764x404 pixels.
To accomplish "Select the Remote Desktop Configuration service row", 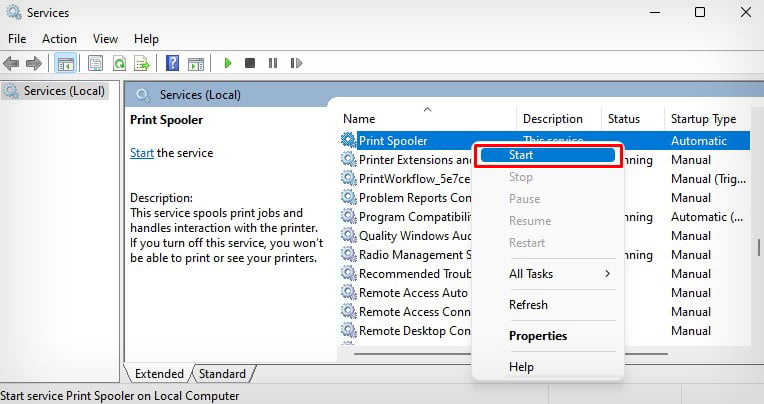I will (x=414, y=331).
